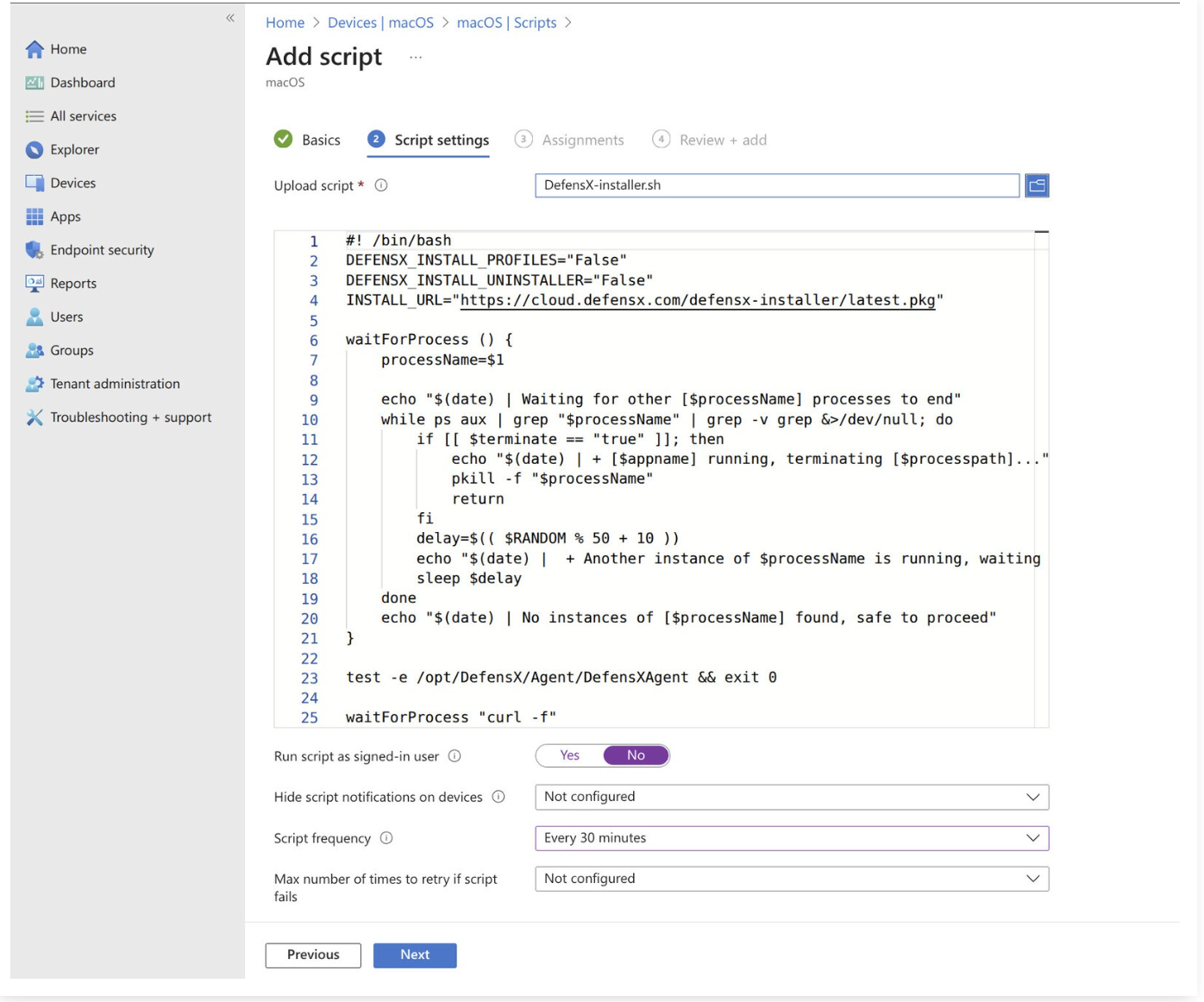This screenshot has width=1204, height=1002.
Task: Expand Max number of retries dropdown
Action: click(791, 879)
